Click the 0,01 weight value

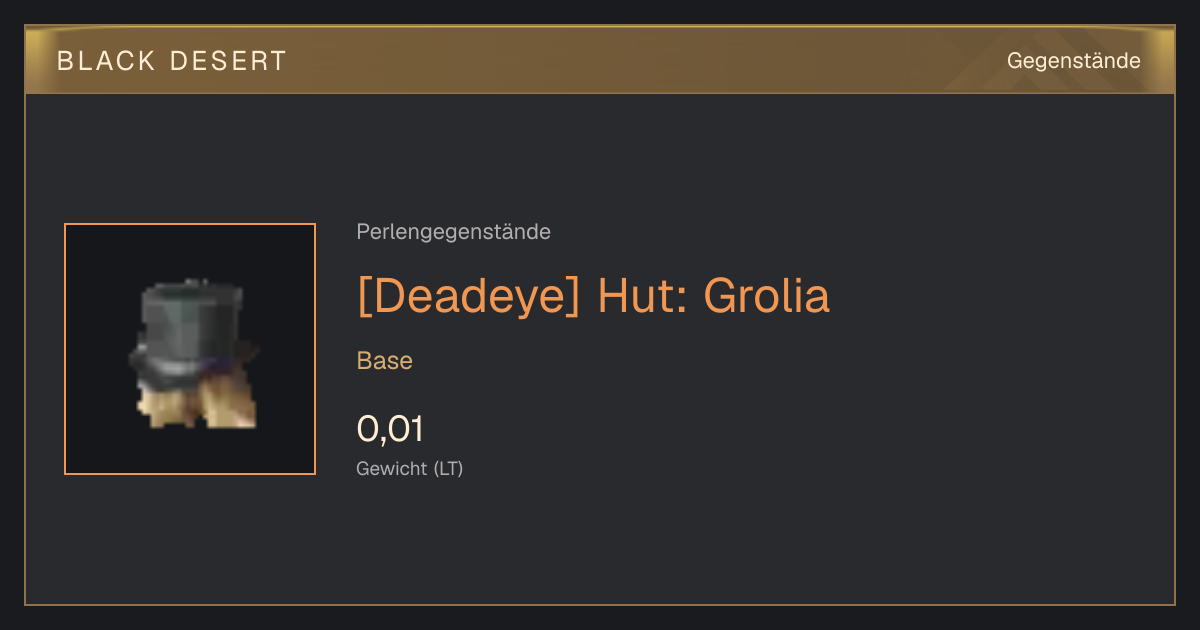point(390,430)
